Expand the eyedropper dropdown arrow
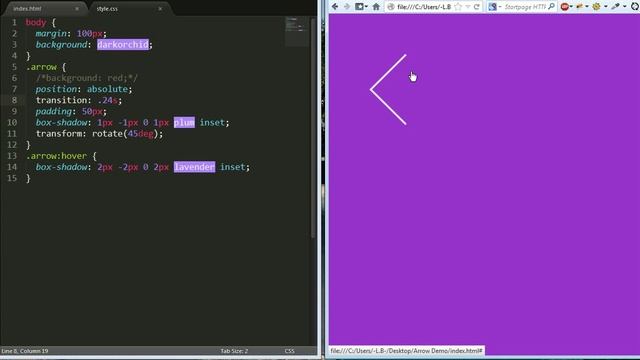Viewport: 640px width, 360px height. 624,7
